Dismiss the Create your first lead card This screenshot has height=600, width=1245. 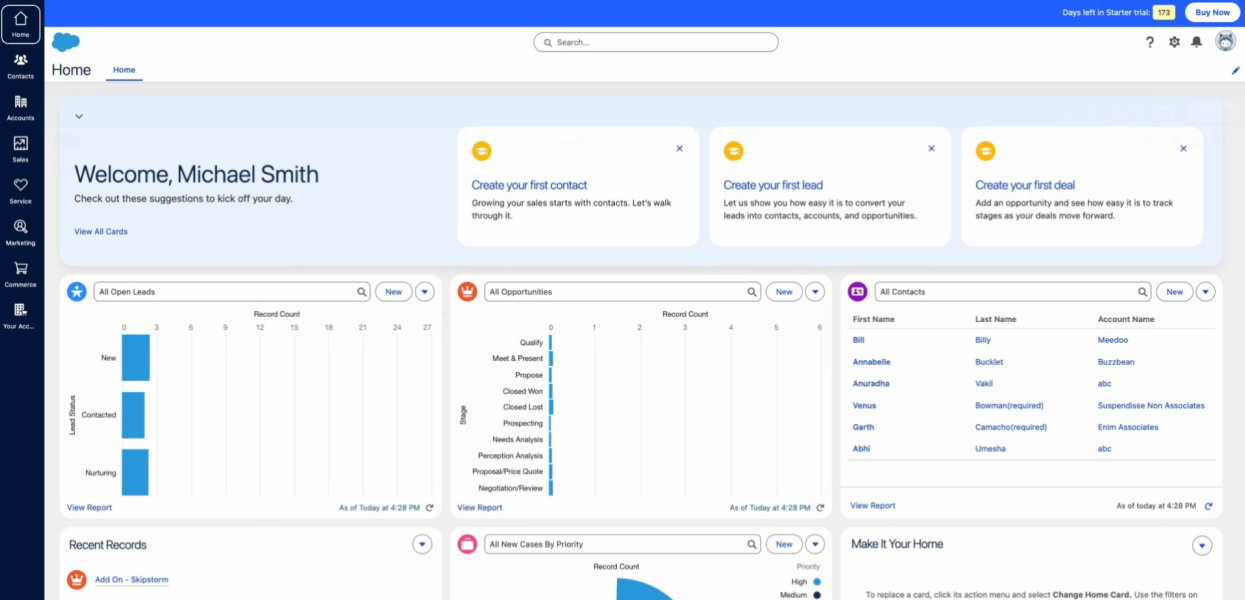(x=931, y=148)
